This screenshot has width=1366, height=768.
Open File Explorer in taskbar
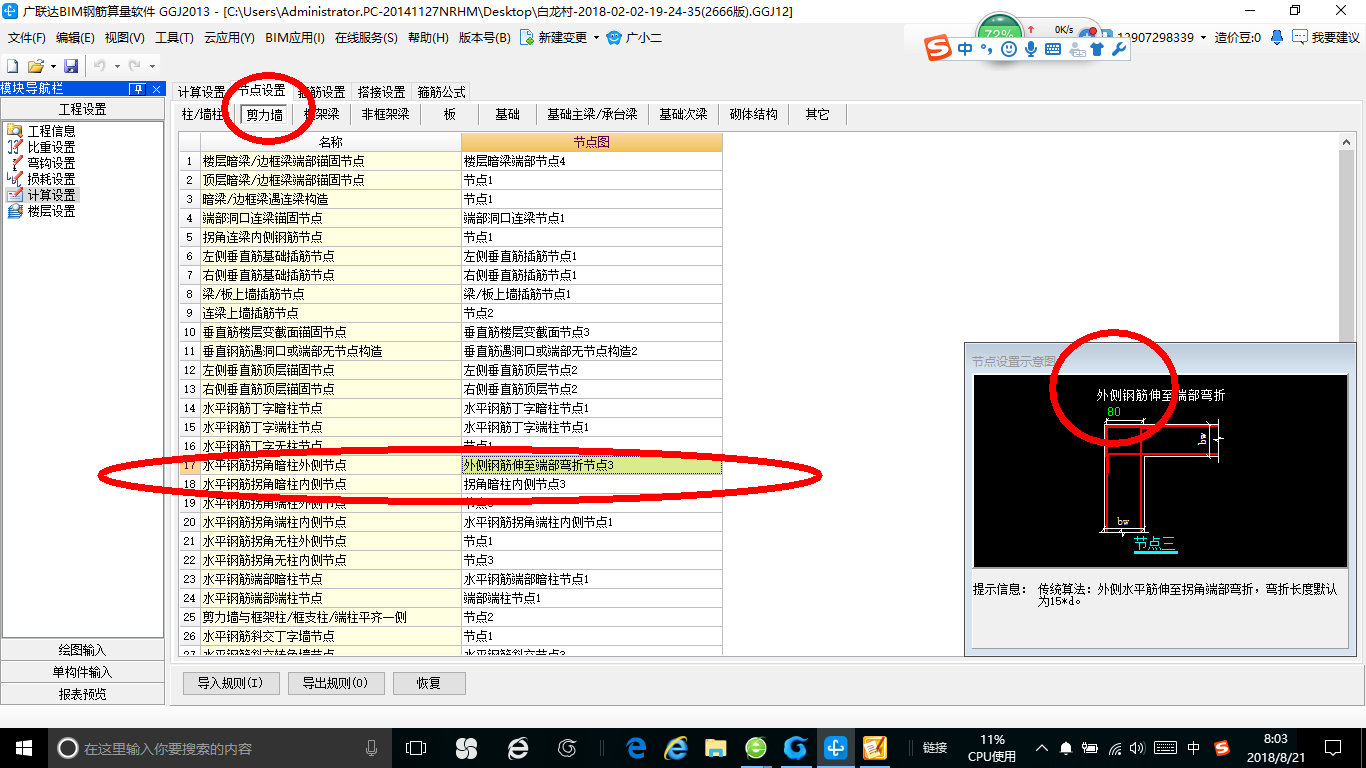point(715,748)
